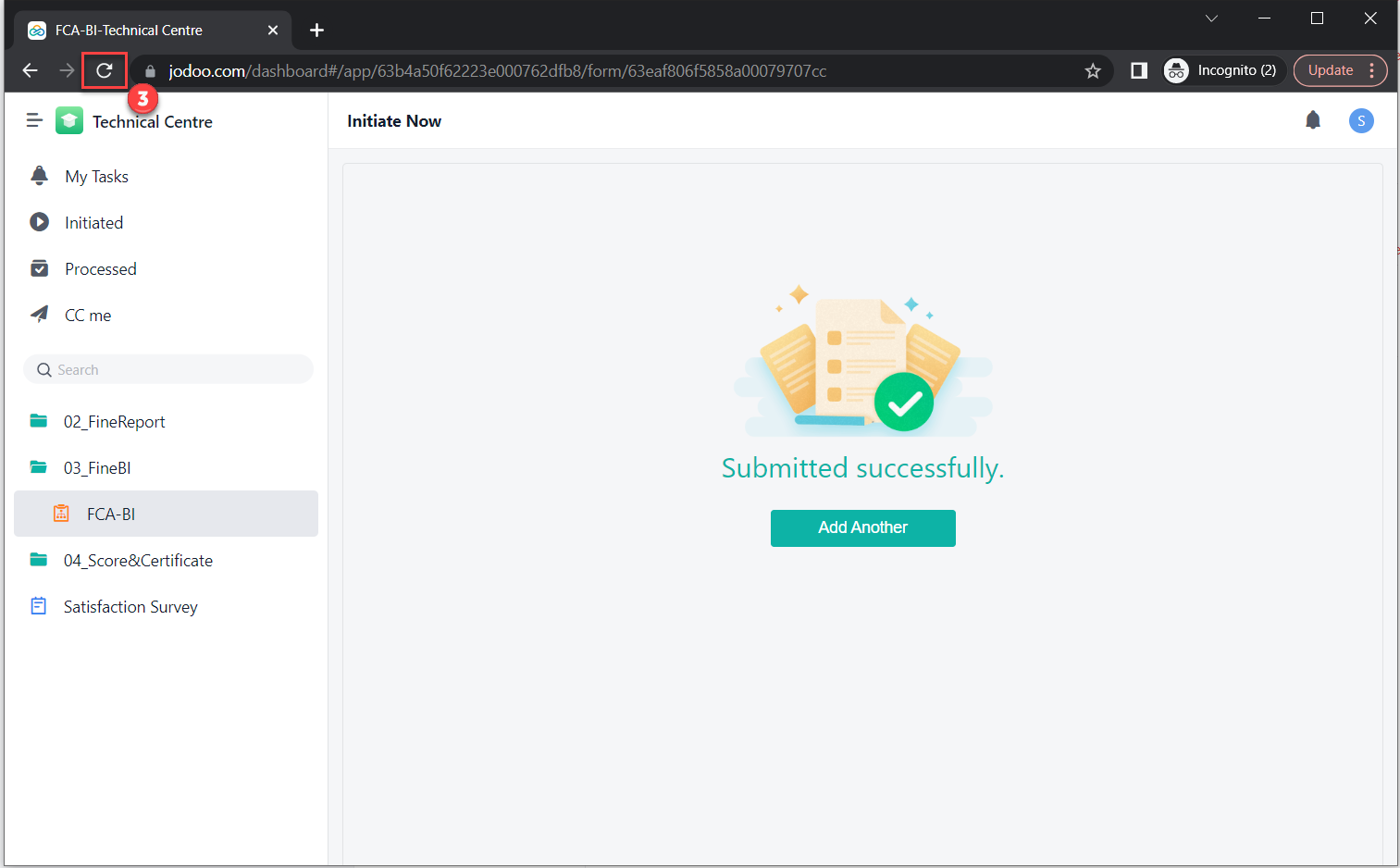Click the FCA-BI form icon
1400x868 pixels.
point(61,513)
